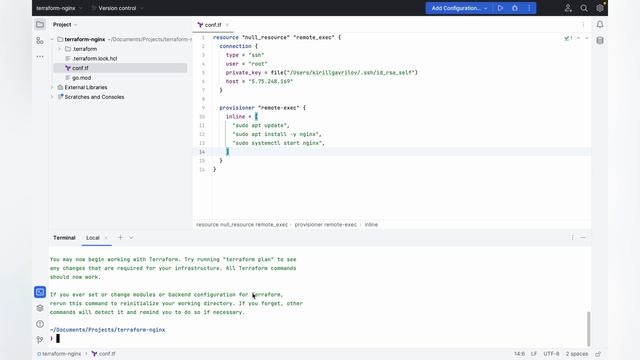The width and height of the screenshot is (640, 360).
Task: Click the host = "5.75.248.169" line
Action: point(259,82)
